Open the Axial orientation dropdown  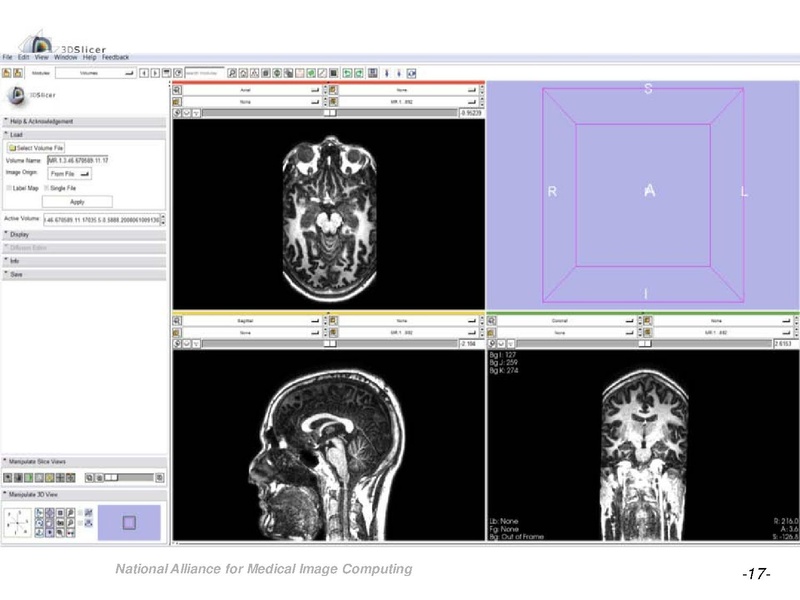point(252,90)
